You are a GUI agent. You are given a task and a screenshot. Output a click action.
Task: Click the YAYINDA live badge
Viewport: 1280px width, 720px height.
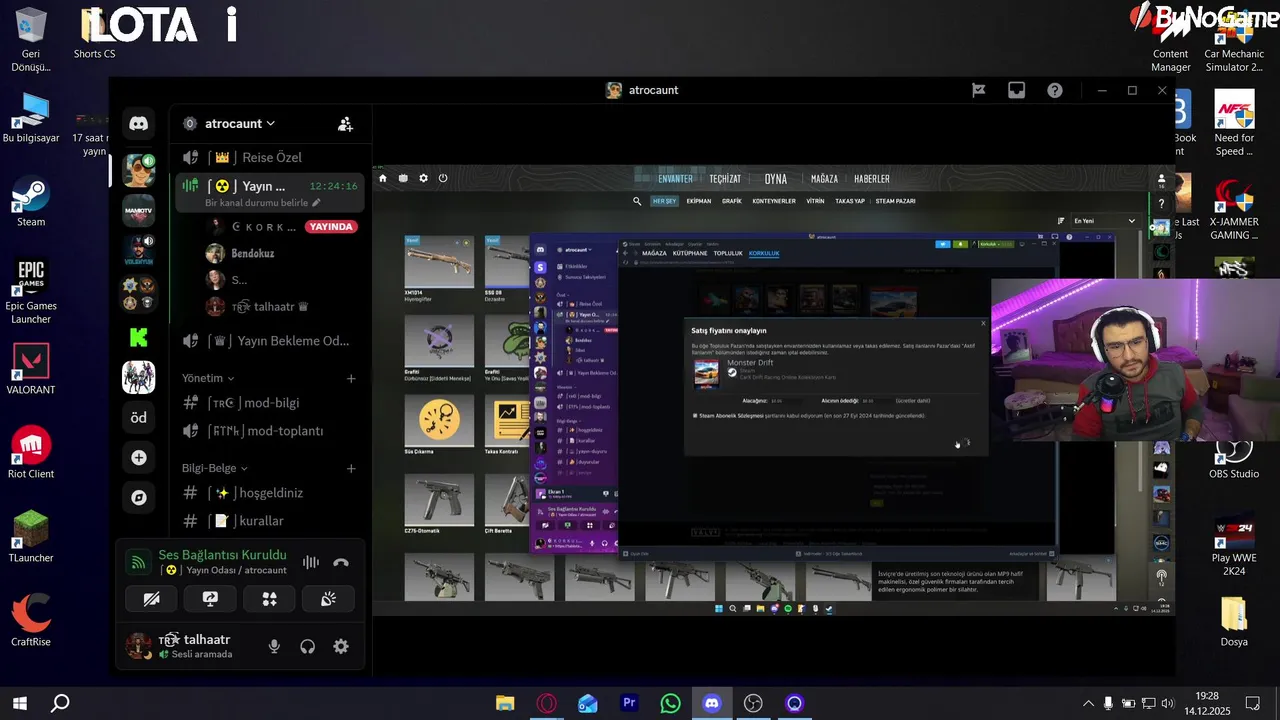coord(331,227)
